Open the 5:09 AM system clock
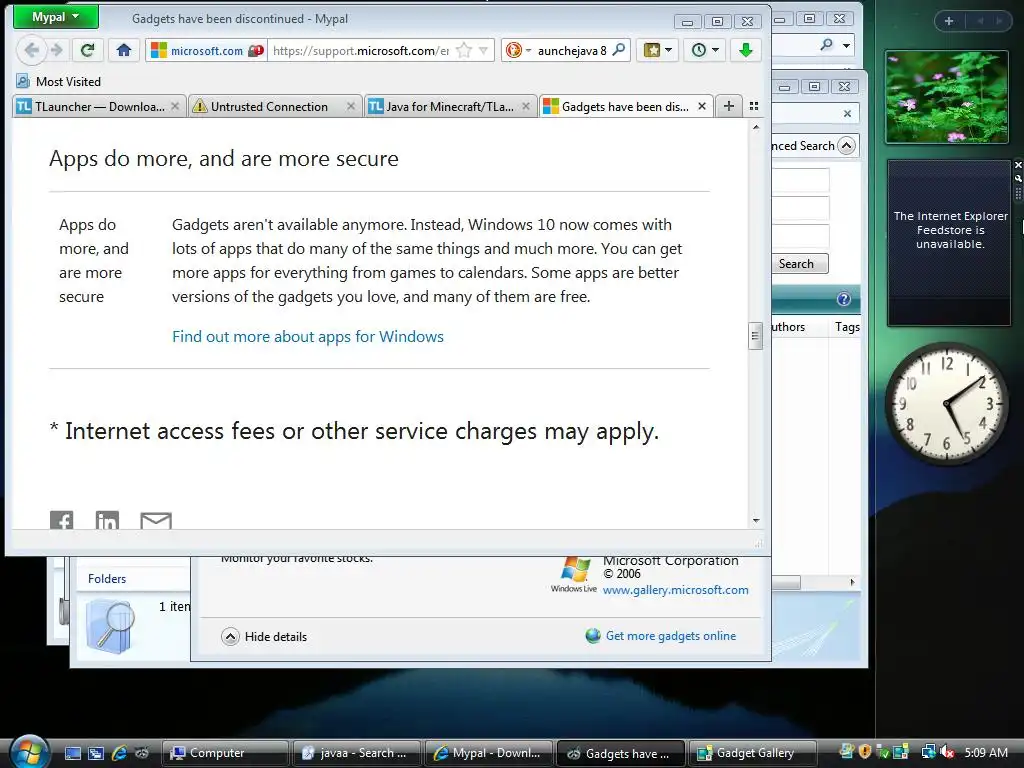The image size is (1024, 768). (985, 752)
